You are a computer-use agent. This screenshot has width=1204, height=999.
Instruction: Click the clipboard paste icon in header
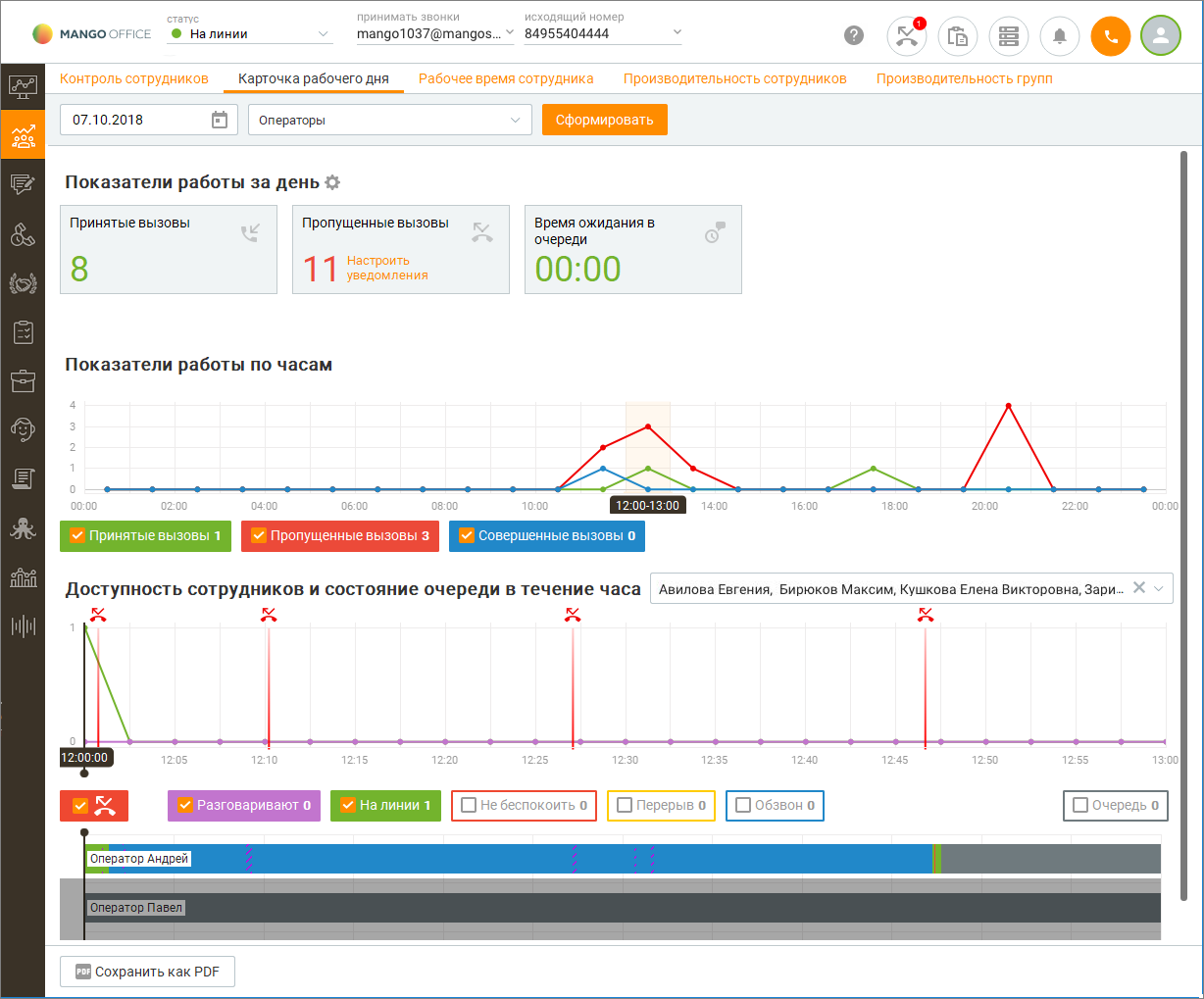pyautogui.click(x=958, y=36)
